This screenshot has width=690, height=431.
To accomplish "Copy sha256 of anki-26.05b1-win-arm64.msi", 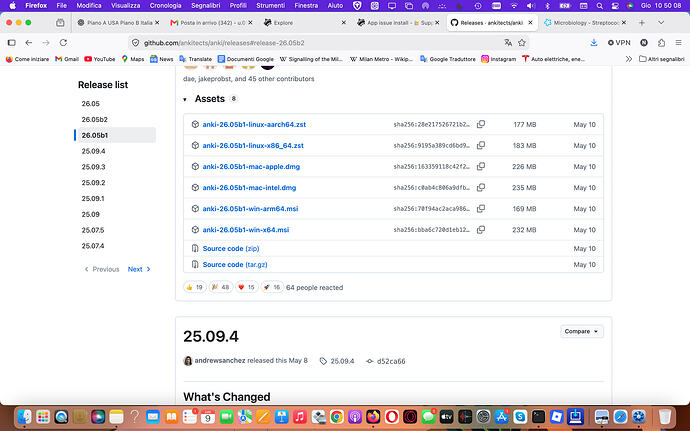I will [x=481, y=209].
